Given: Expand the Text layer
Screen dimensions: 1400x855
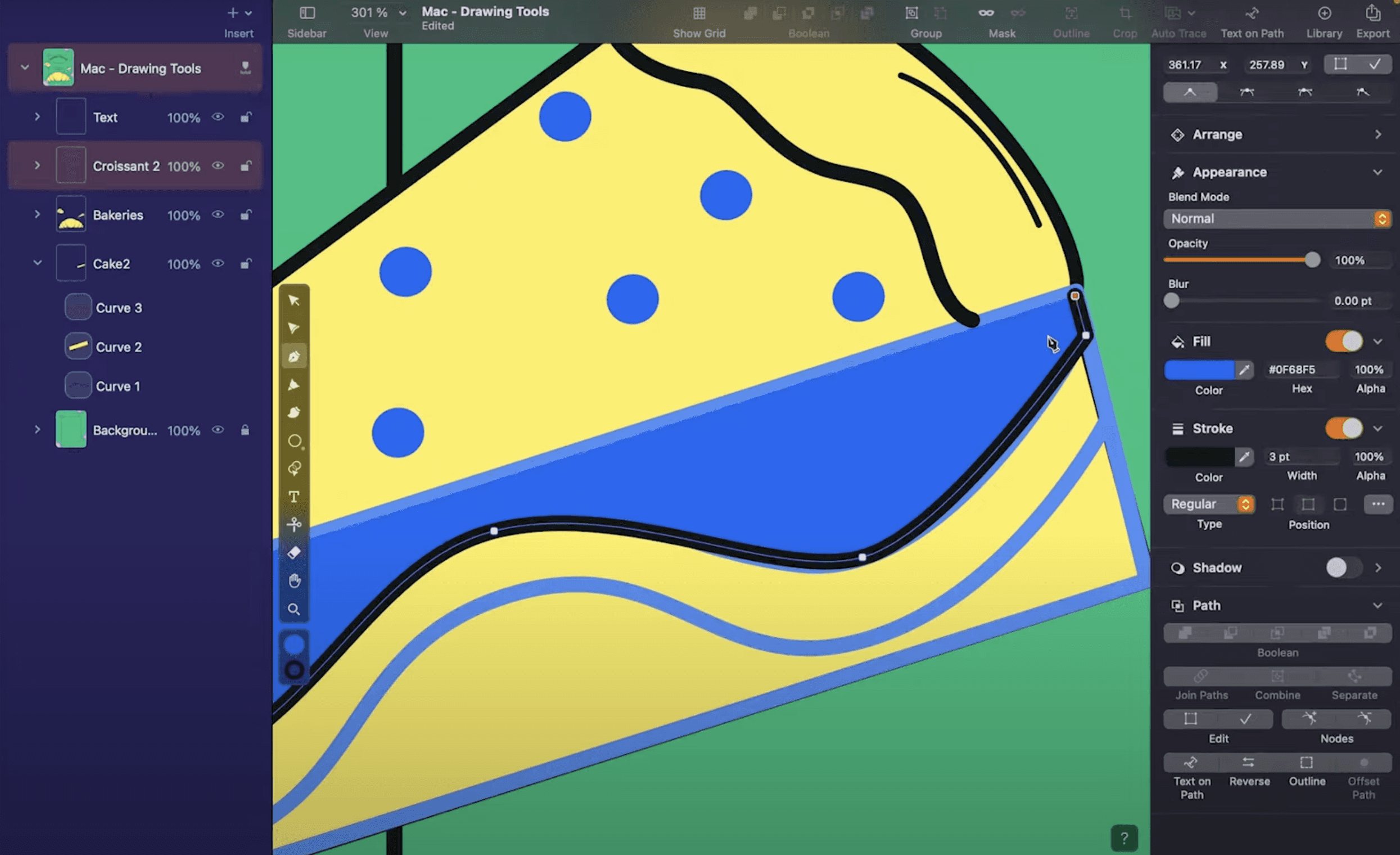Looking at the screenshot, I should [38, 117].
